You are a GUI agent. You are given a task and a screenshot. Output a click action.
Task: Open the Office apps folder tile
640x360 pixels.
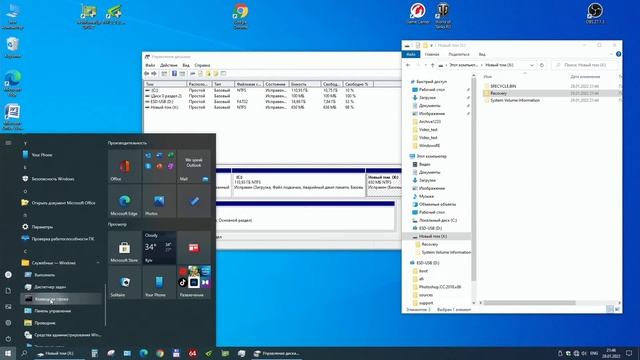point(159,166)
